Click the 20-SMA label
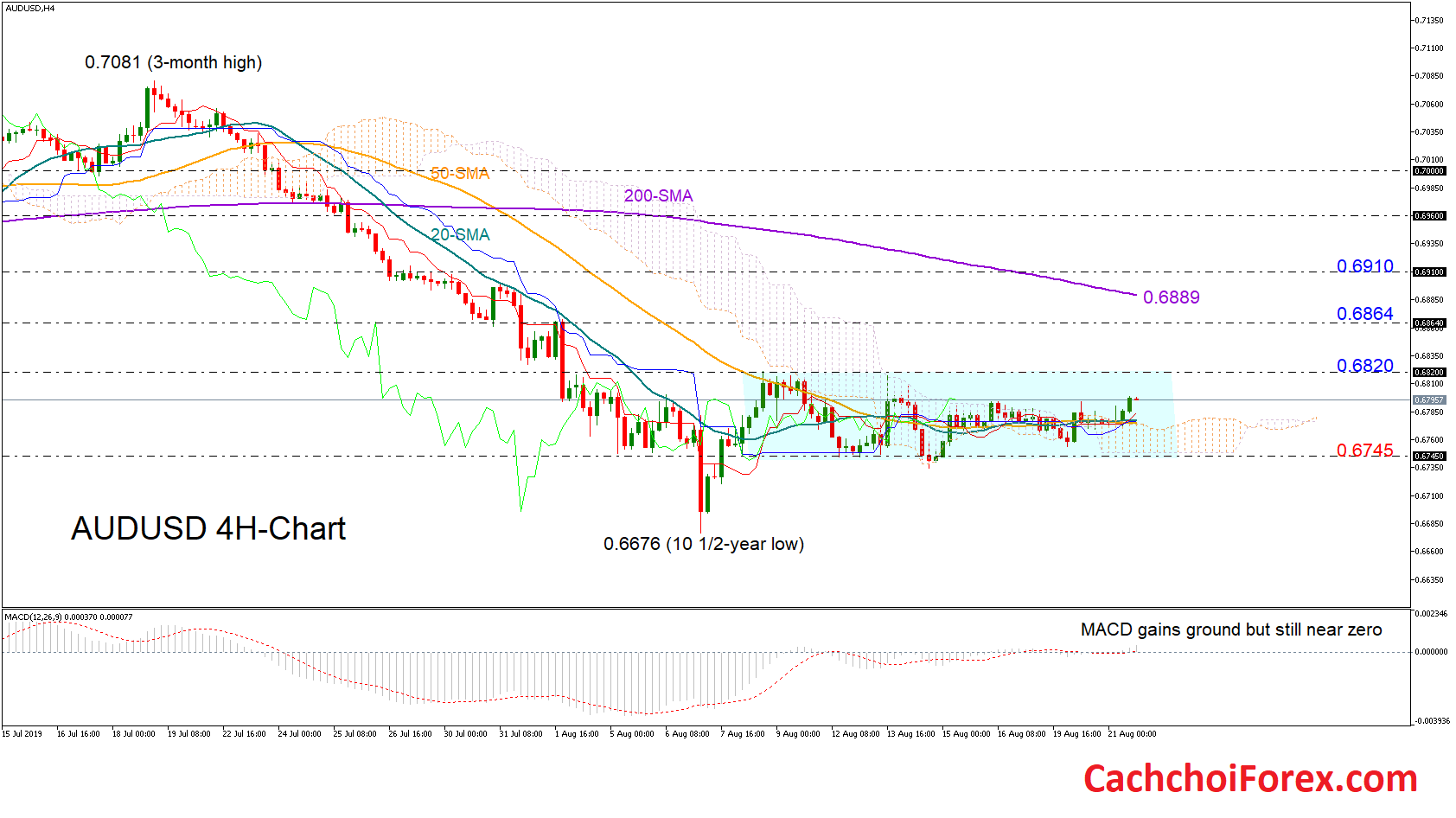 pyautogui.click(x=460, y=235)
